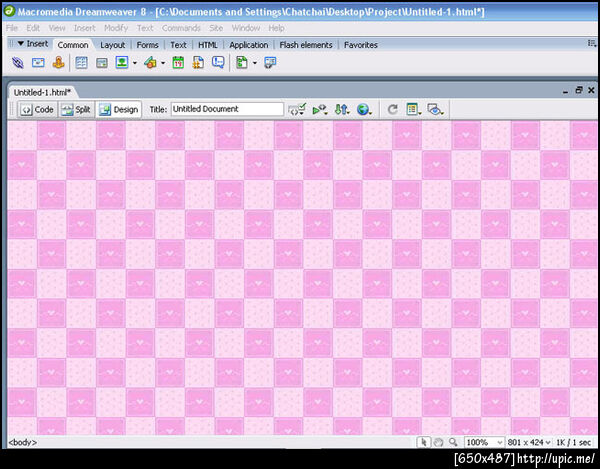The height and width of the screenshot is (469, 600).
Task: Minimize the document window
Action: (x=566, y=91)
